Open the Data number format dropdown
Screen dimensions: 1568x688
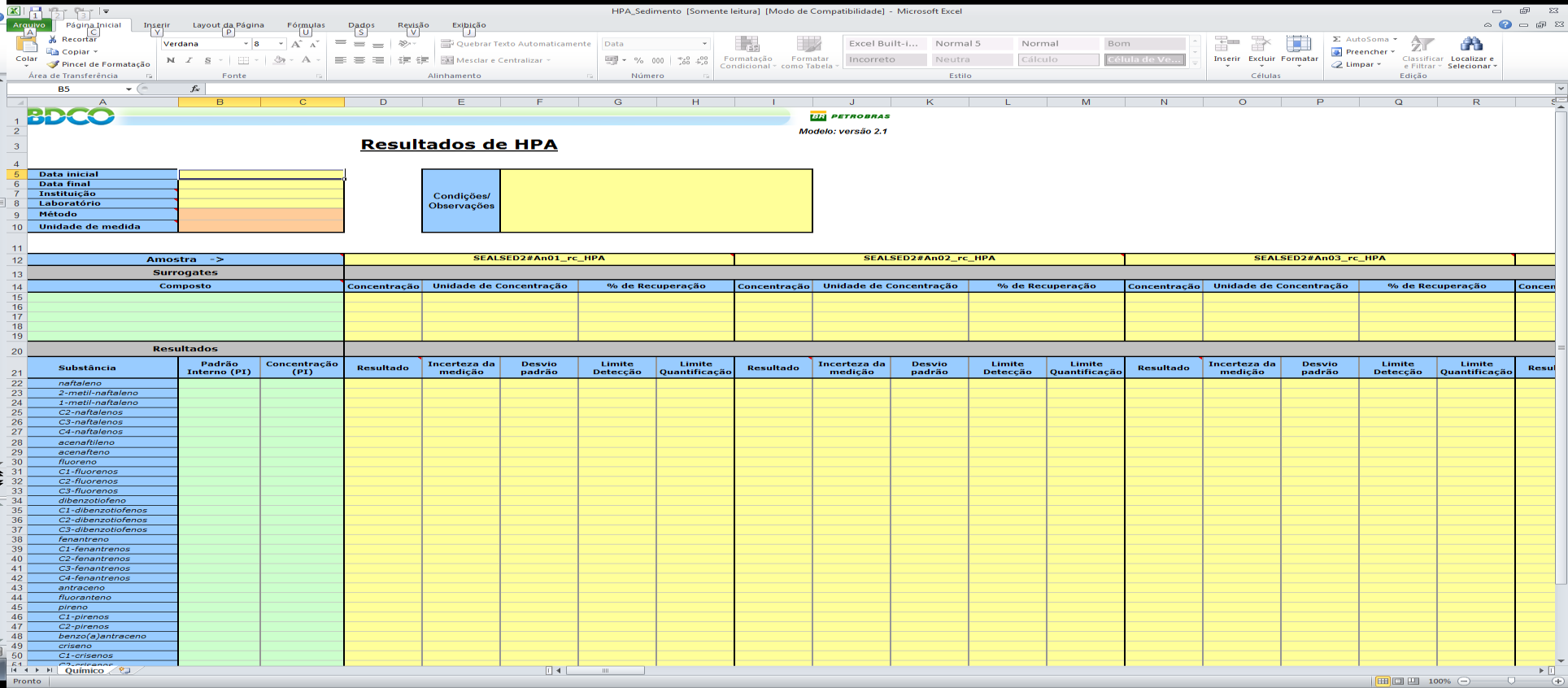(x=704, y=44)
